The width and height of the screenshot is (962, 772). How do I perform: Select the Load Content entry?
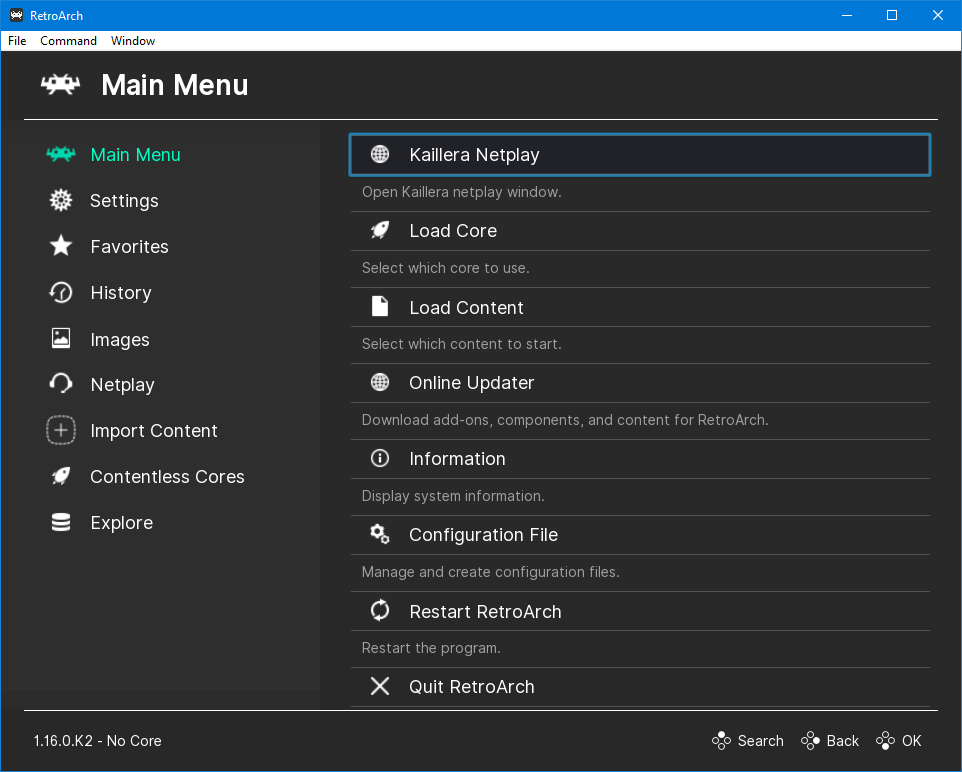640,307
